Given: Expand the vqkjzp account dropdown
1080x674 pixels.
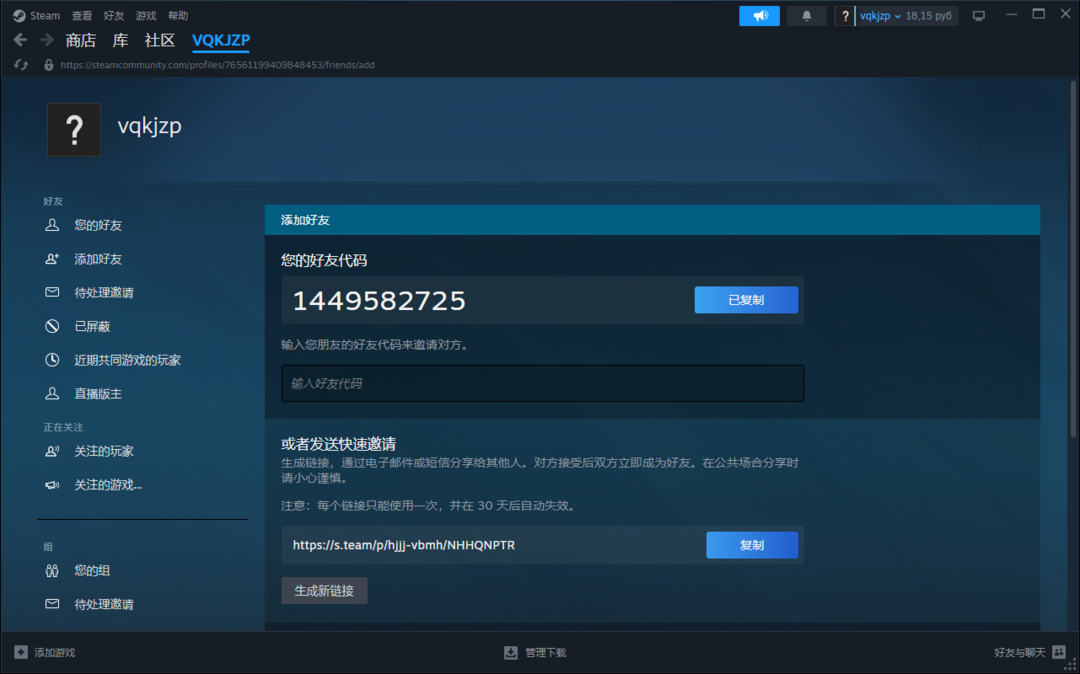Looking at the screenshot, I should [880, 16].
